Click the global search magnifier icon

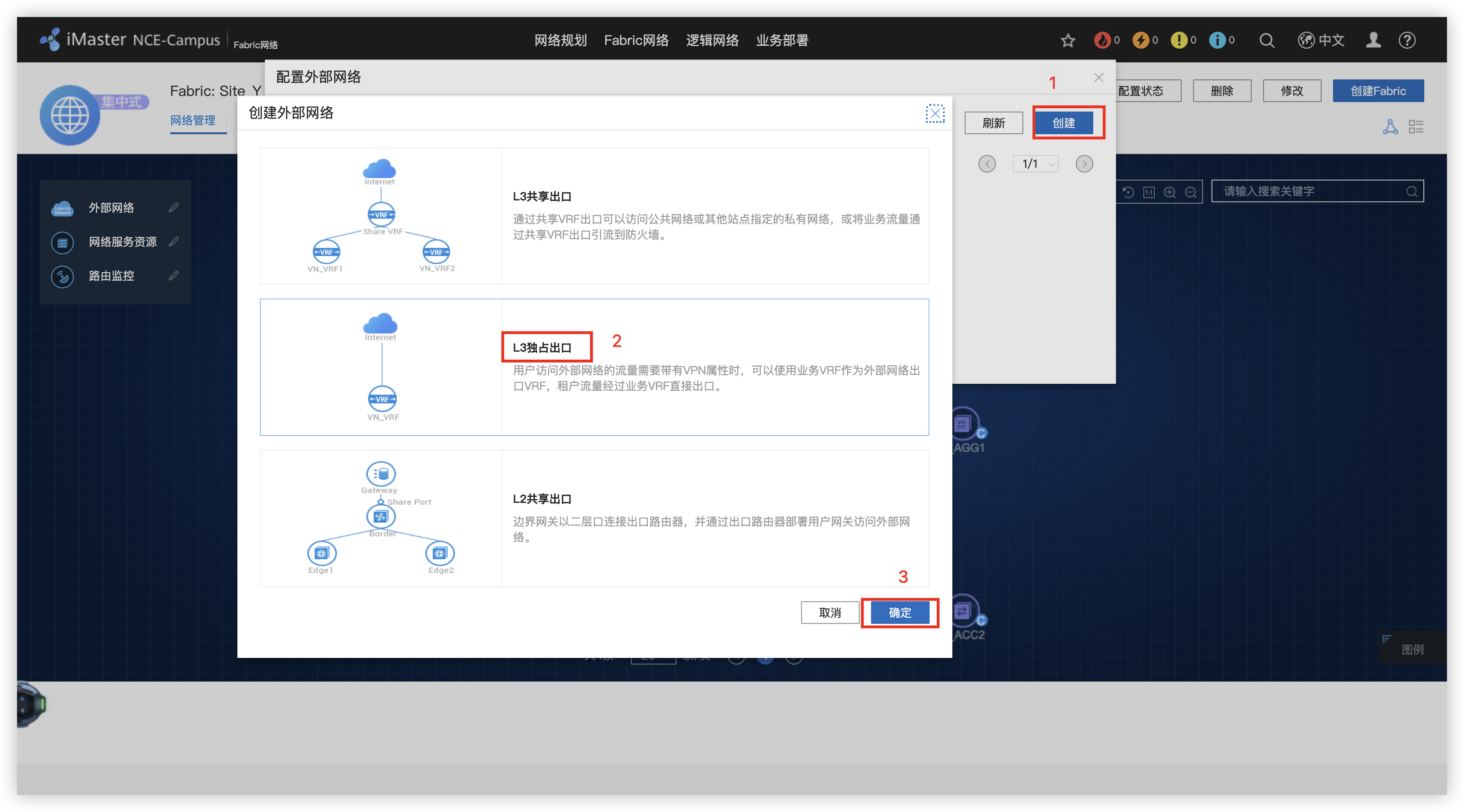pyautogui.click(x=1266, y=40)
